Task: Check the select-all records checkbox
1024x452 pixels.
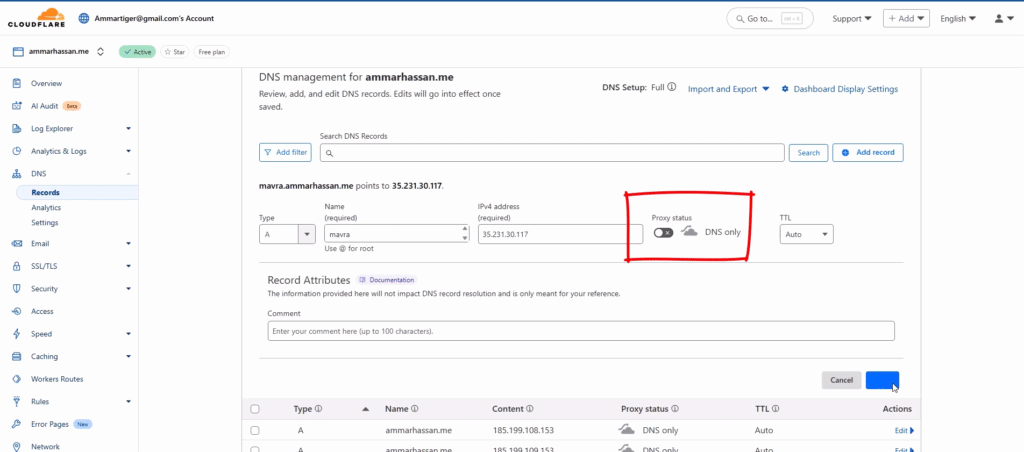Action: coord(255,409)
